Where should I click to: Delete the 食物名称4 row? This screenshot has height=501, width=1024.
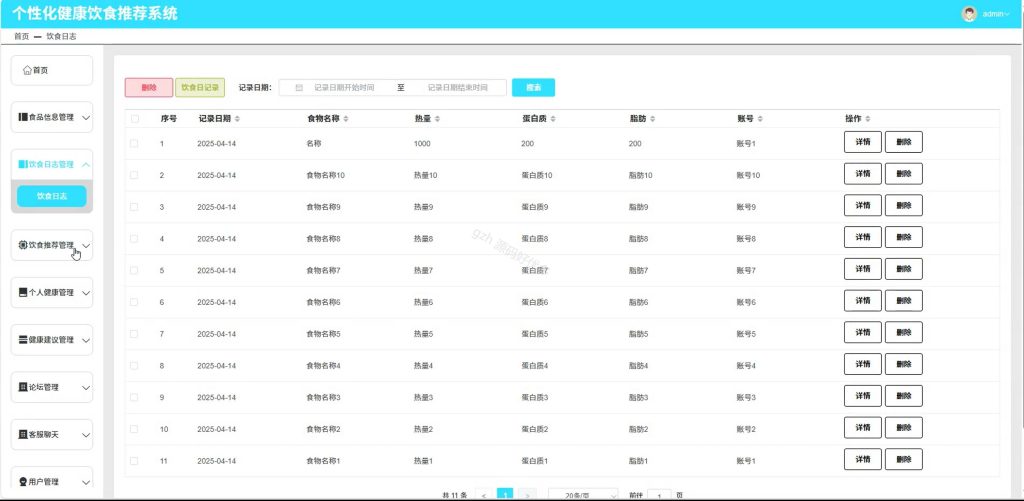[x=904, y=364]
